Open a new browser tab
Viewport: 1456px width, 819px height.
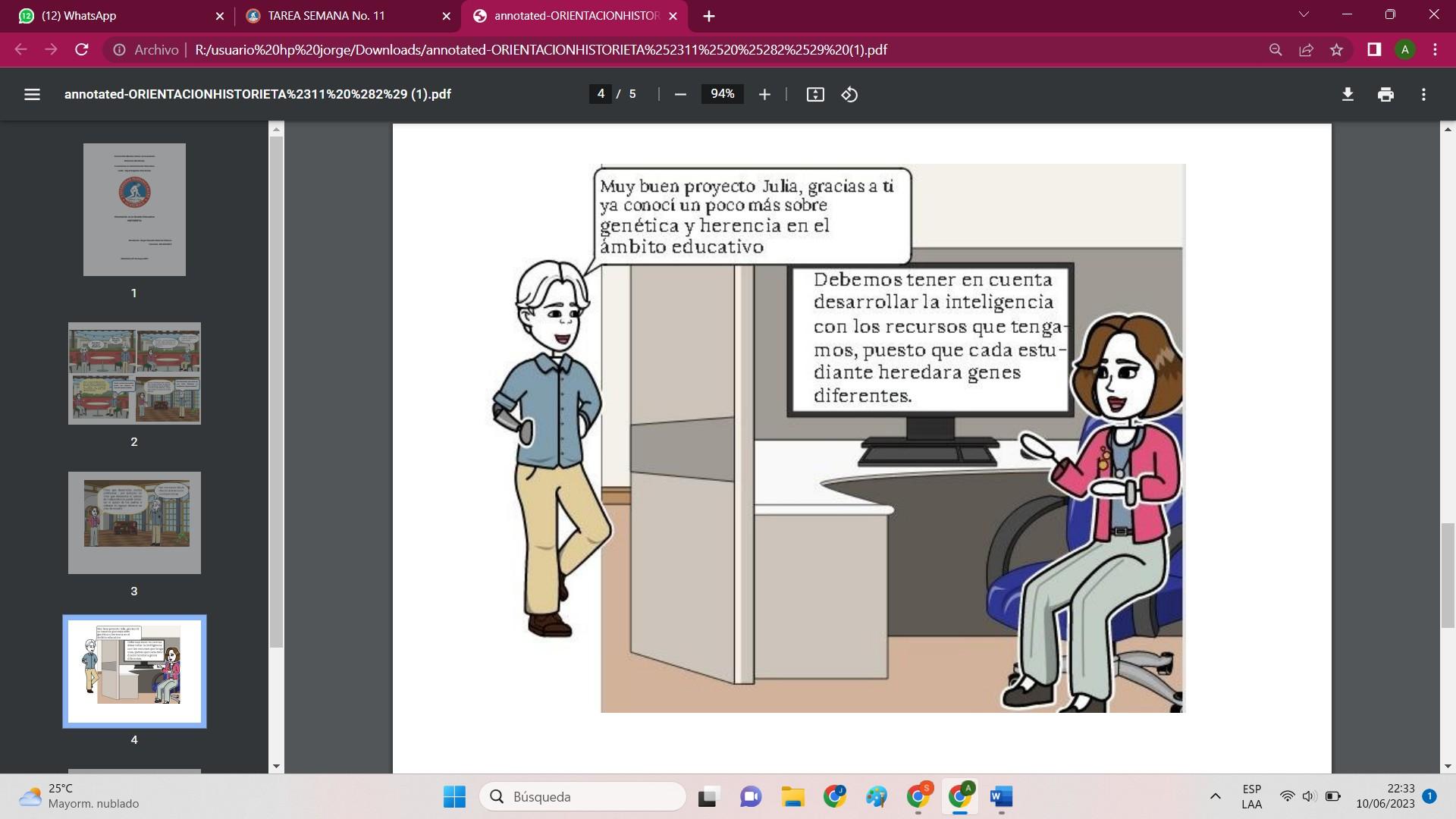point(708,16)
